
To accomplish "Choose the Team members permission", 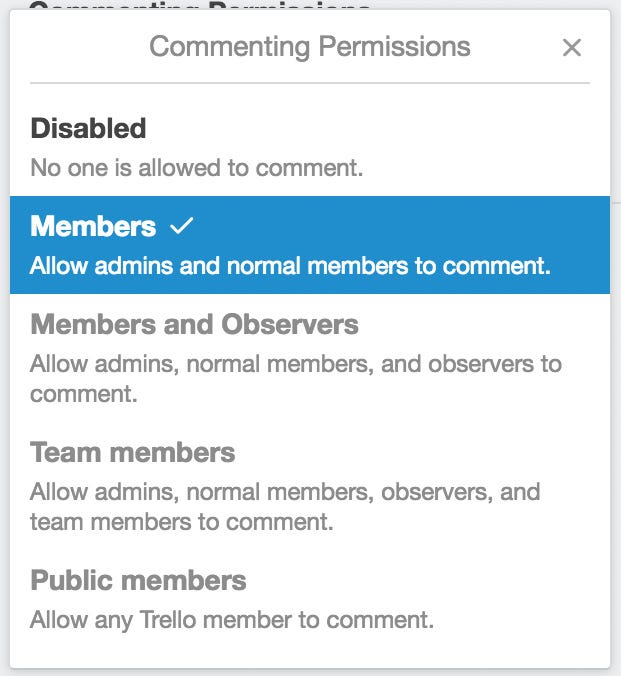I will [132, 452].
